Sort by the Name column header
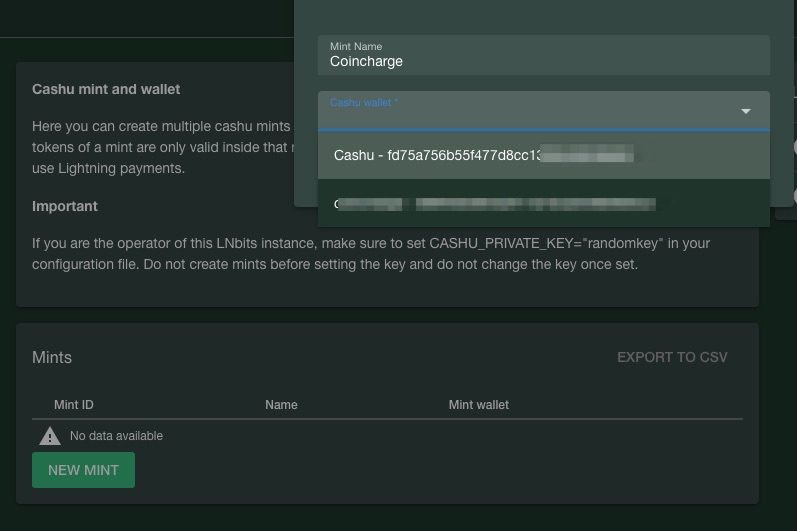The width and height of the screenshot is (797, 531). [281, 405]
